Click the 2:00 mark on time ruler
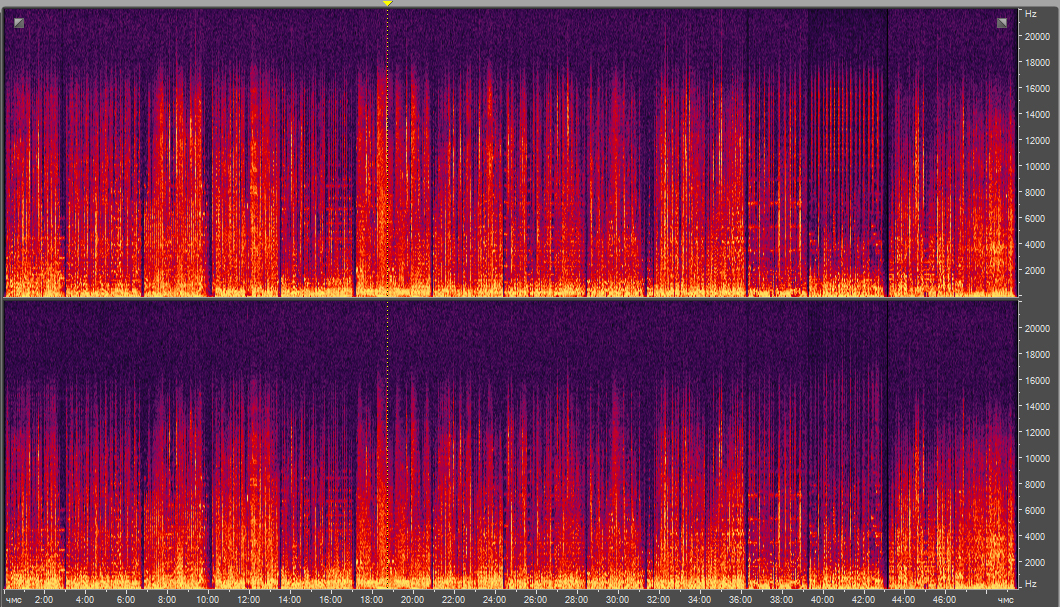 pos(43,600)
